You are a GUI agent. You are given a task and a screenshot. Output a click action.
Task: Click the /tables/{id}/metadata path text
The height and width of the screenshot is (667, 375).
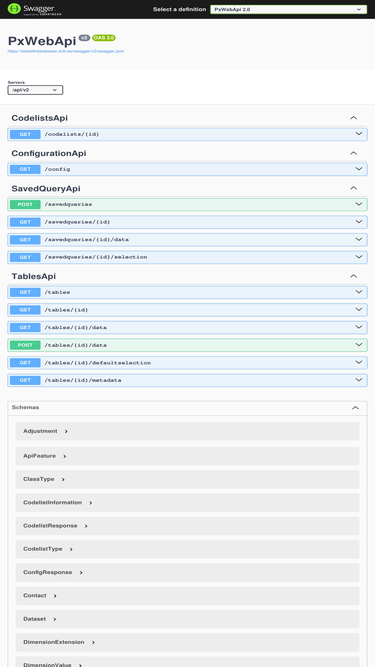[83, 380]
